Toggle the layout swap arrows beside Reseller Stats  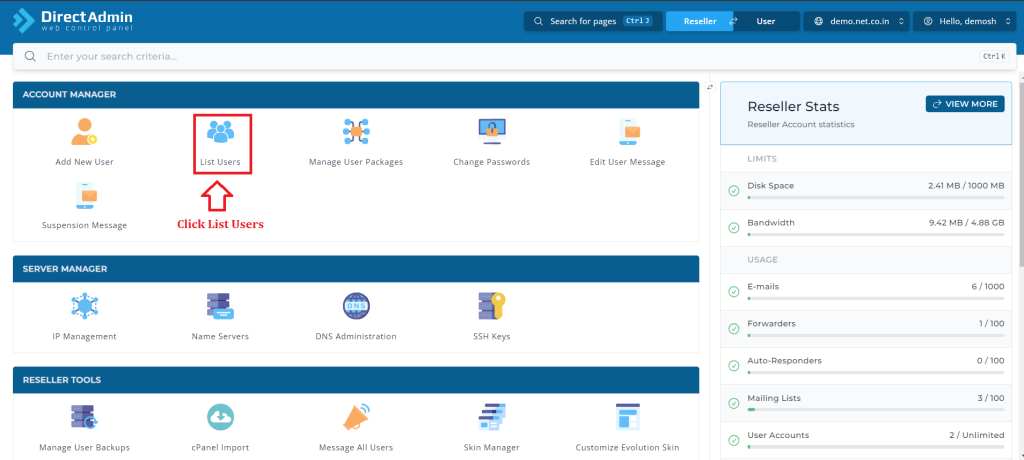point(710,87)
